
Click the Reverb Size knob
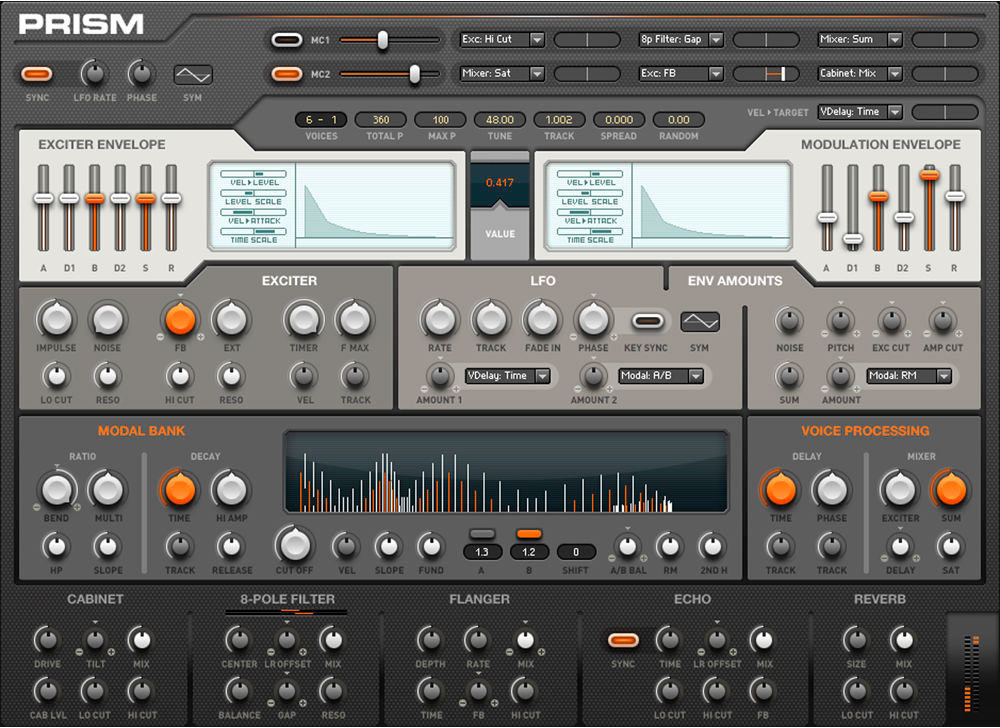[855, 640]
